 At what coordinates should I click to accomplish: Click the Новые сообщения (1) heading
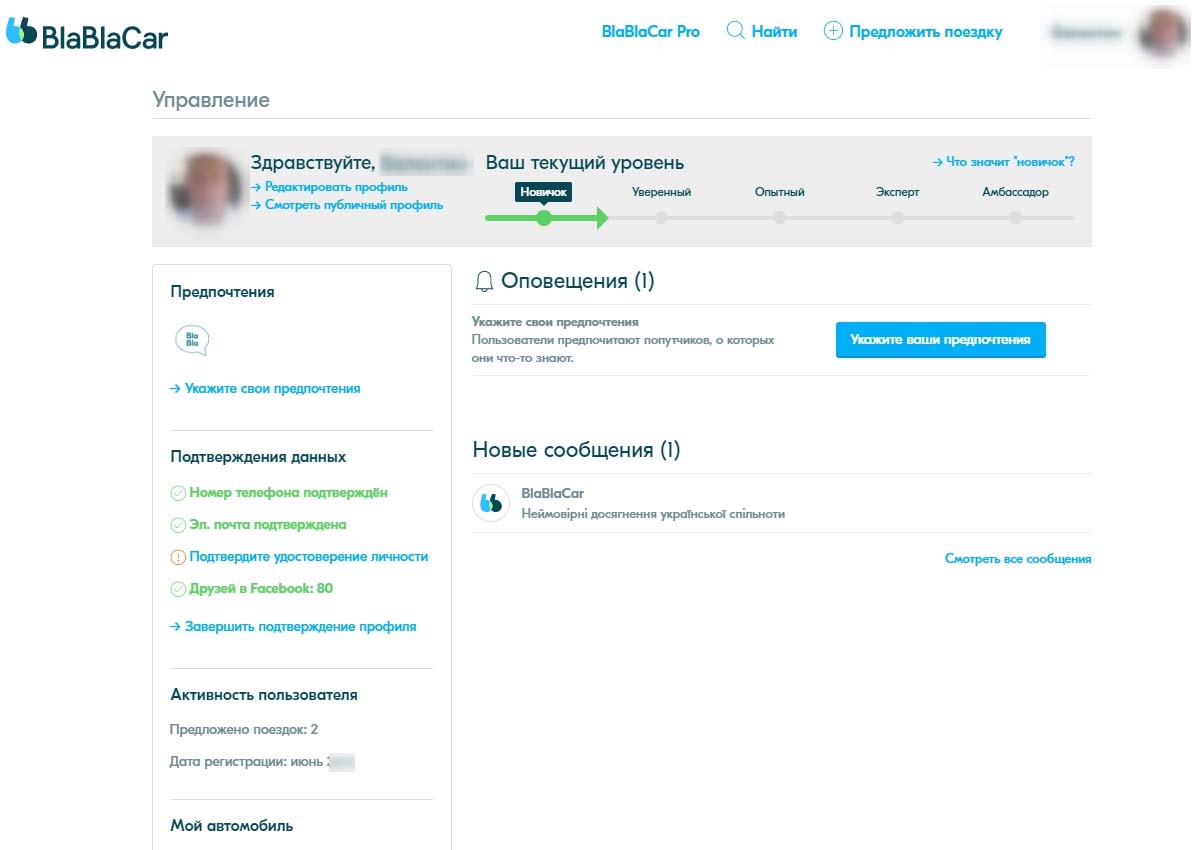(576, 450)
